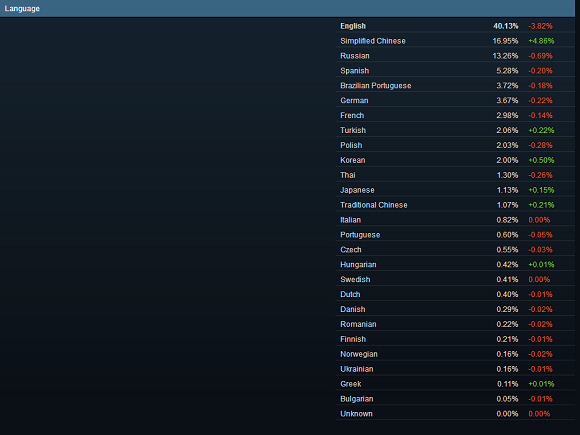Select the Italian language row

pyautogui.click(x=455, y=220)
